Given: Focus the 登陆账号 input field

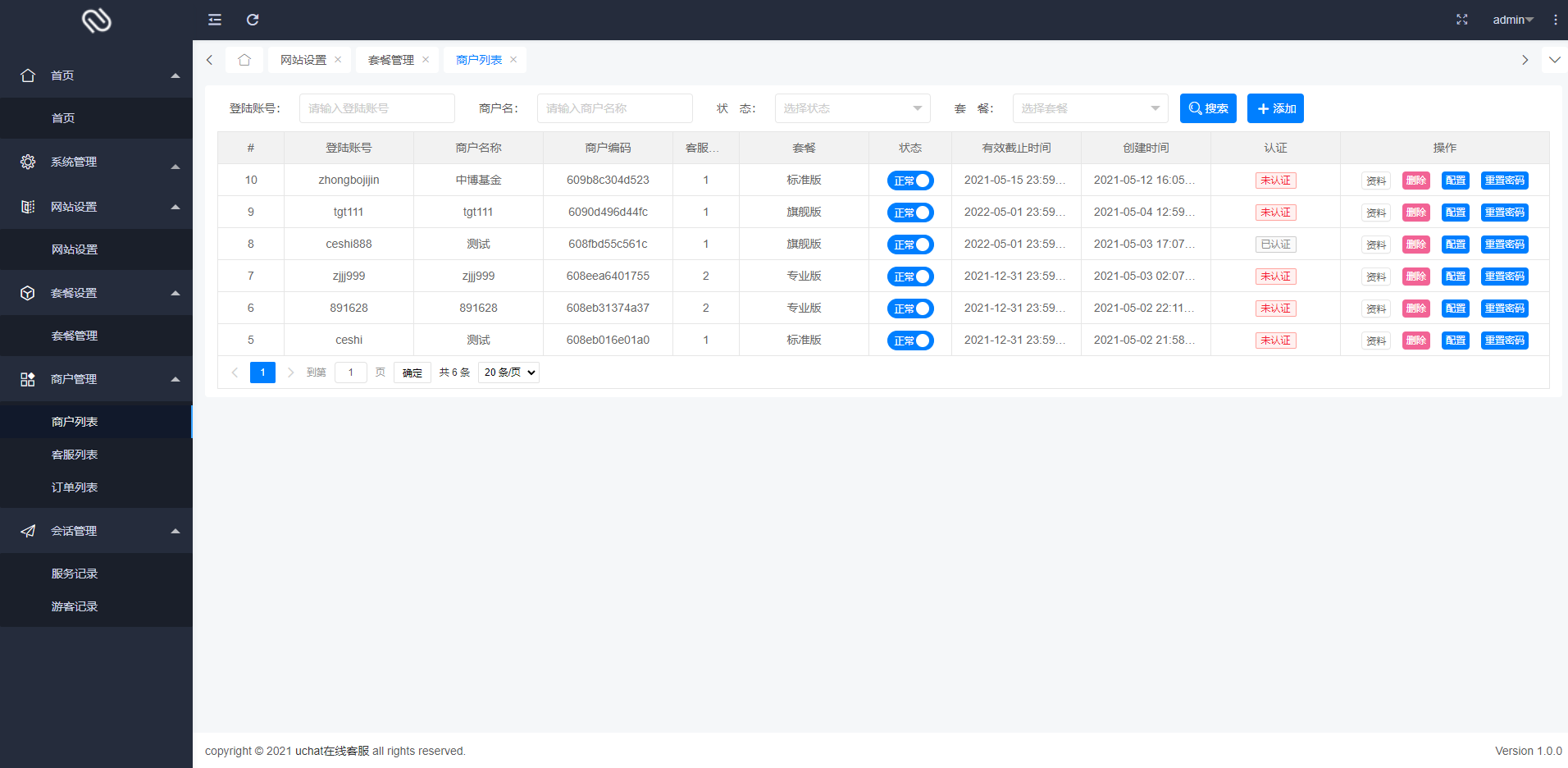Looking at the screenshot, I should point(376,108).
